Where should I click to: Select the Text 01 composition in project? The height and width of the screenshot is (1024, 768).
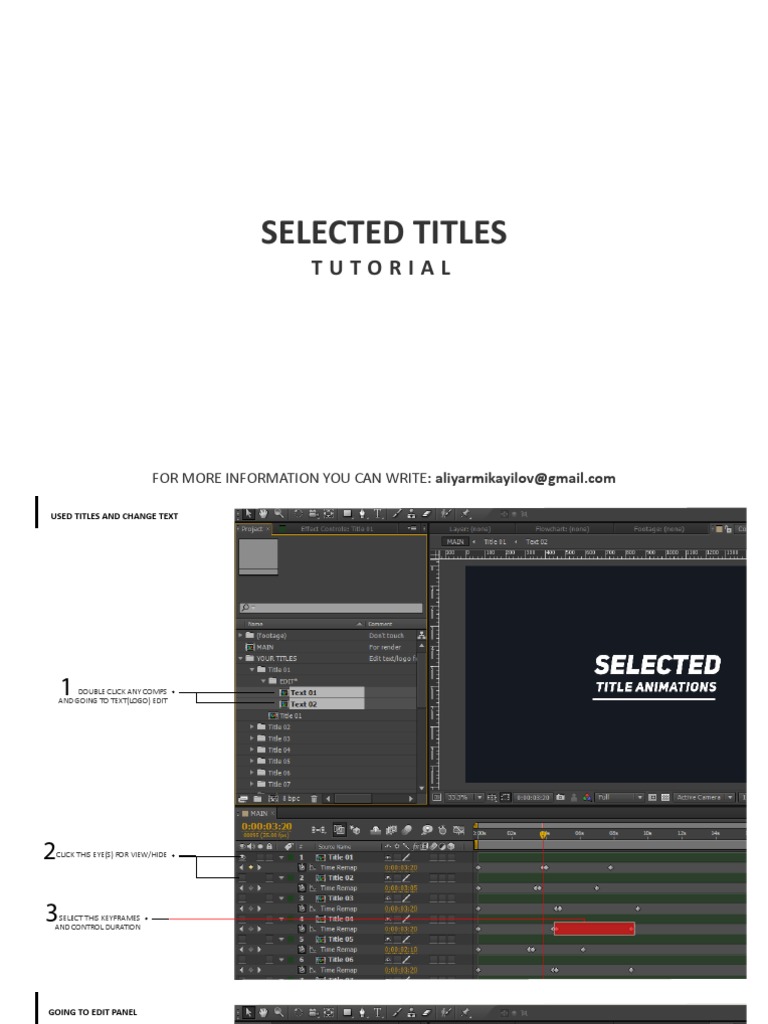click(321, 692)
